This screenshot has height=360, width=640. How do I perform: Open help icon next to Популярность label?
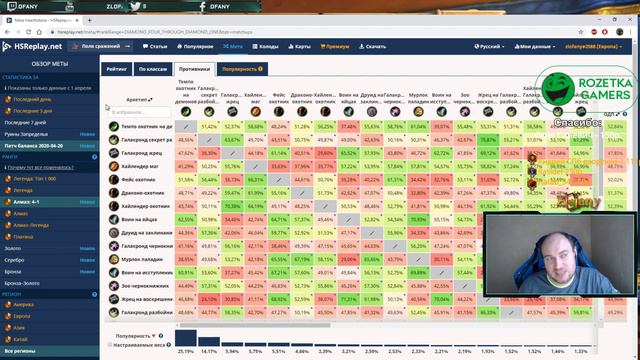(x=161, y=336)
